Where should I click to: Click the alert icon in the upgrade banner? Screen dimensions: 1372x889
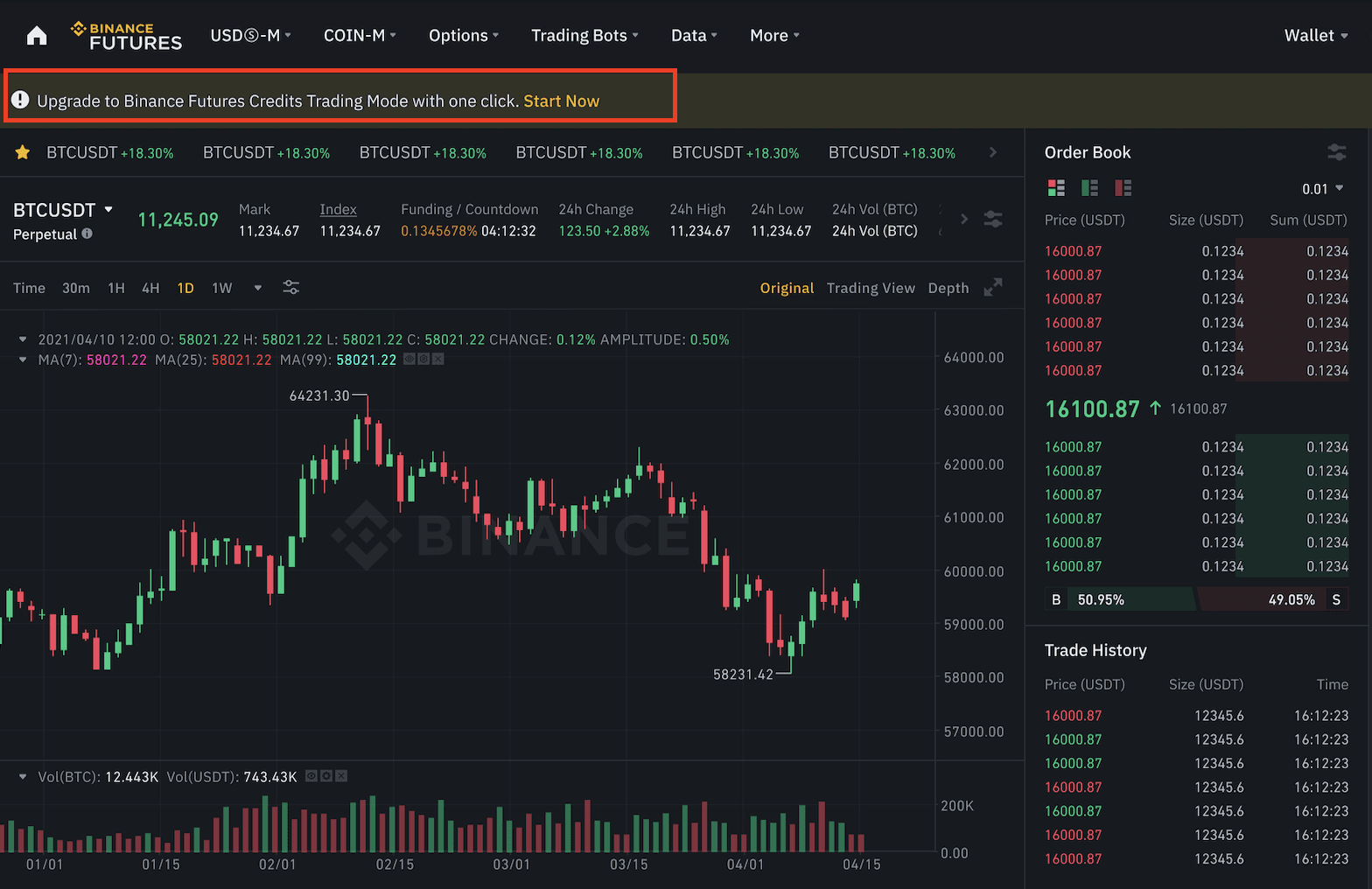(x=20, y=100)
